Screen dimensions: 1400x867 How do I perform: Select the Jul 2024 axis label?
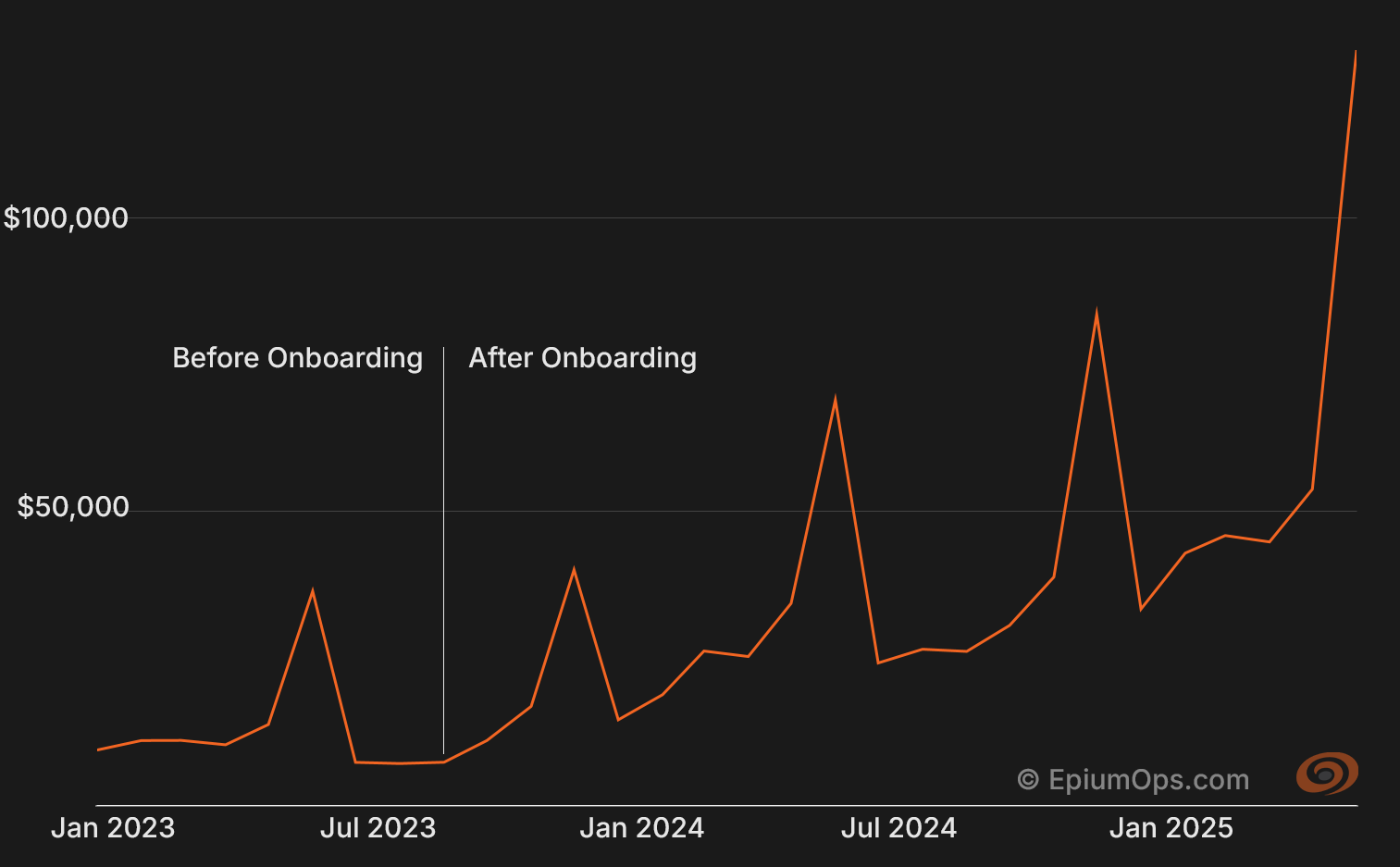[x=898, y=827]
